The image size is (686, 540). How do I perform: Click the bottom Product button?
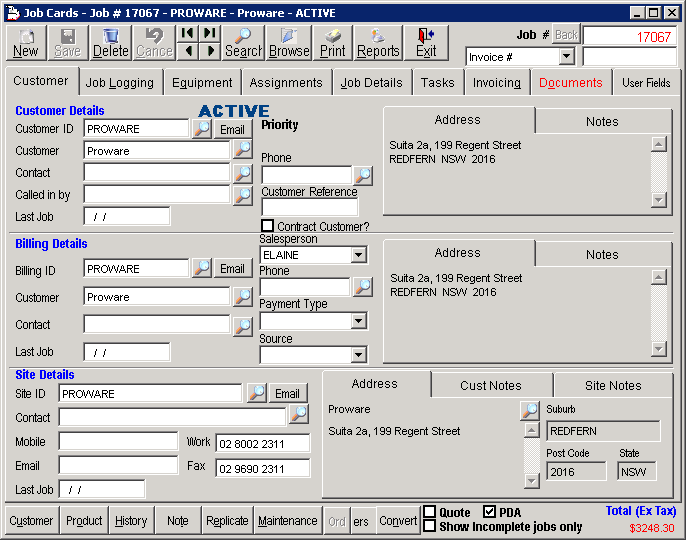coord(84,521)
